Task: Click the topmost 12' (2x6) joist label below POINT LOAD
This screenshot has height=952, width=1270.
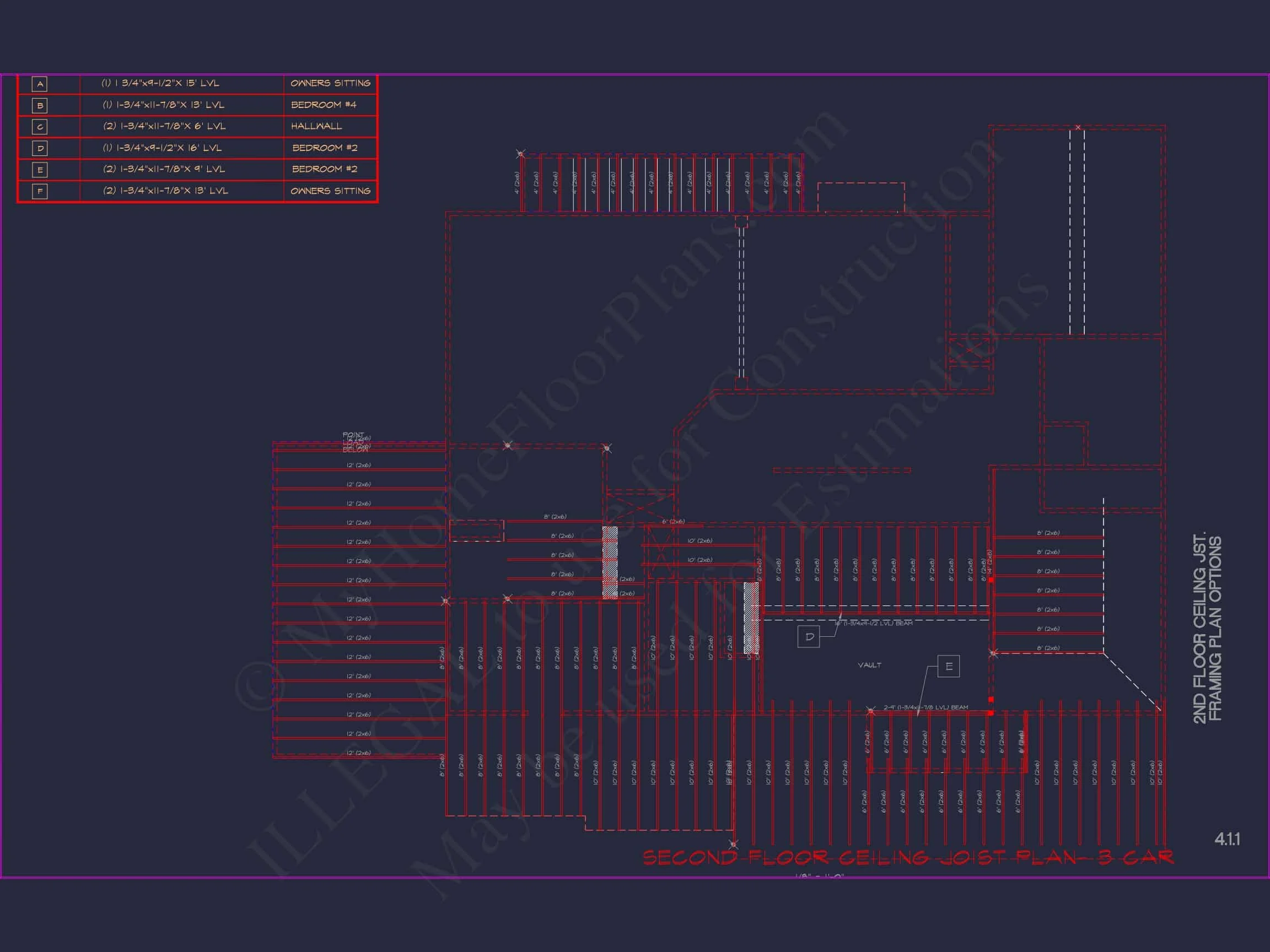Action: pos(358,466)
